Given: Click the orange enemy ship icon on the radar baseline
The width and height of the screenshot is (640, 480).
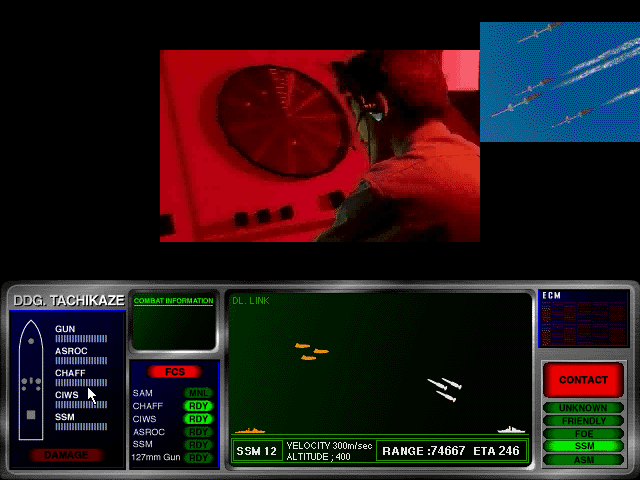Looking at the screenshot, I should [250, 431].
